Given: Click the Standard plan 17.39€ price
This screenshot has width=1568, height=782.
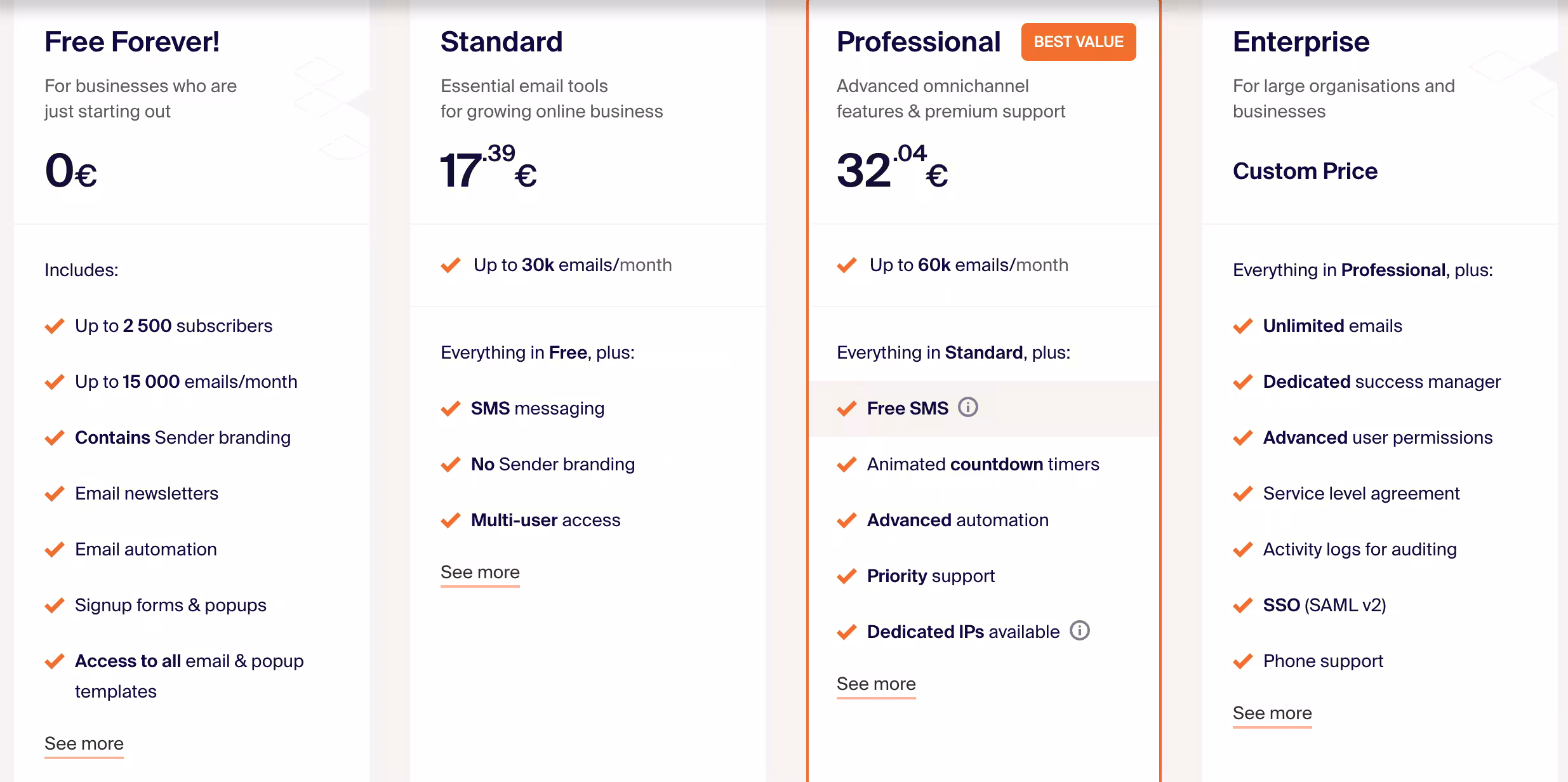Looking at the screenshot, I should point(488,169).
